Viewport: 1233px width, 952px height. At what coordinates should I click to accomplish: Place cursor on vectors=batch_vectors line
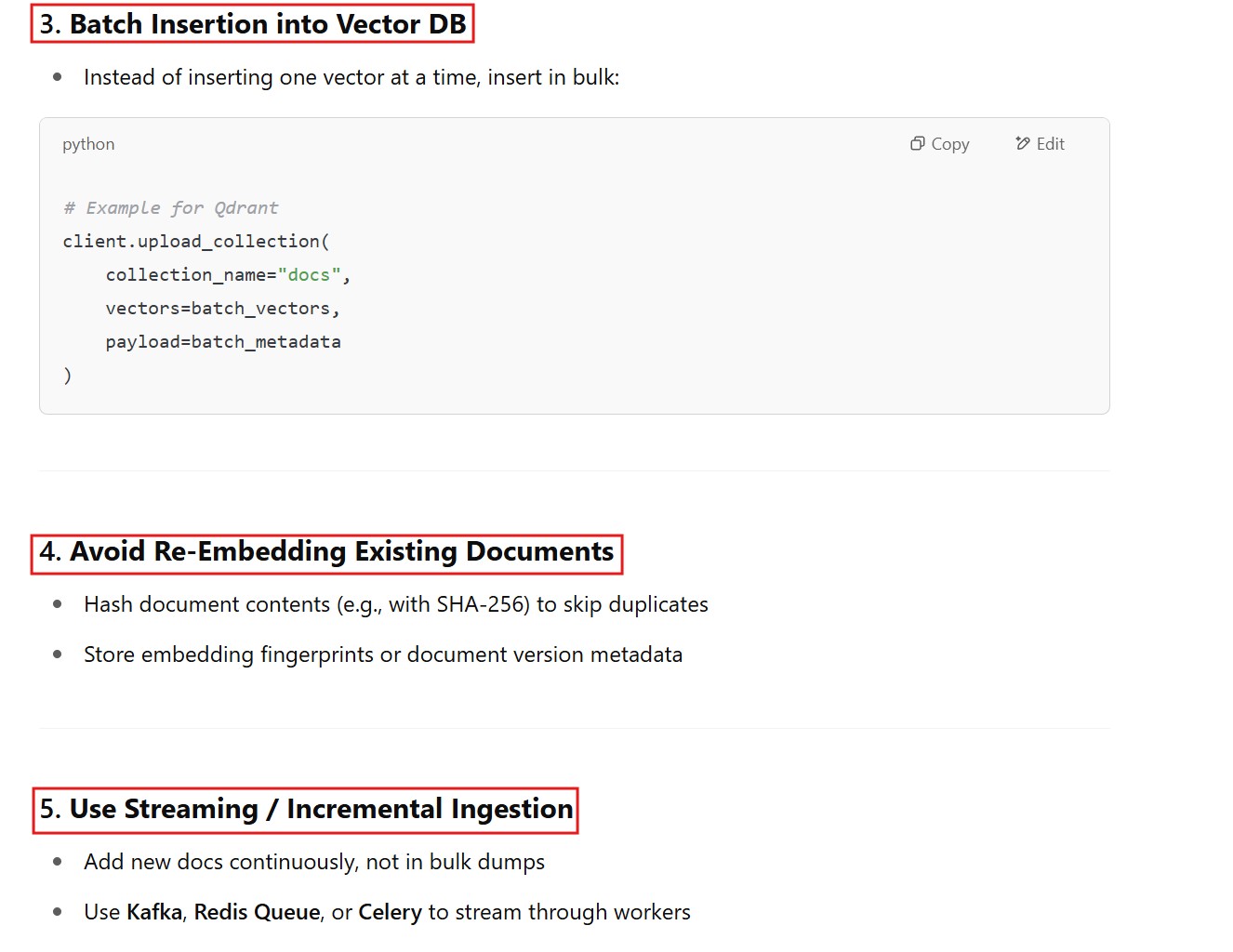(x=222, y=309)
